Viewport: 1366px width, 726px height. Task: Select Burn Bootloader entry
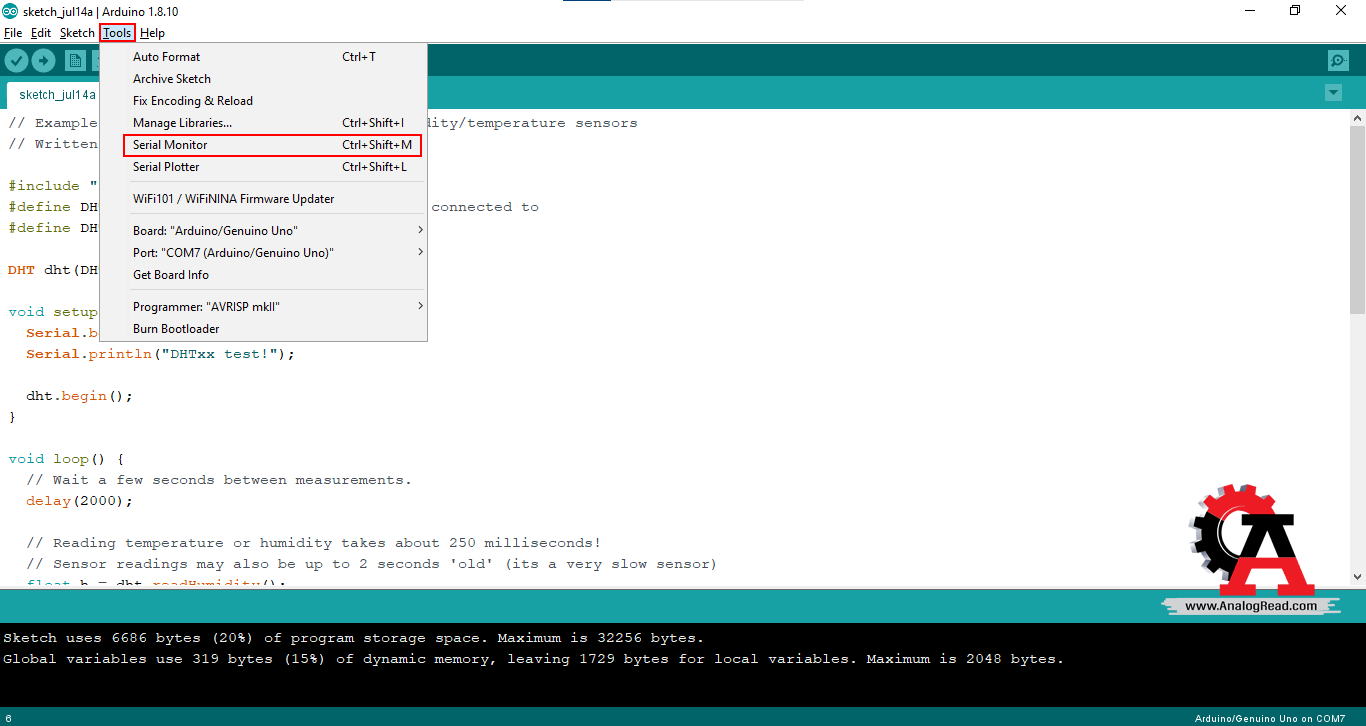point(263,329)
